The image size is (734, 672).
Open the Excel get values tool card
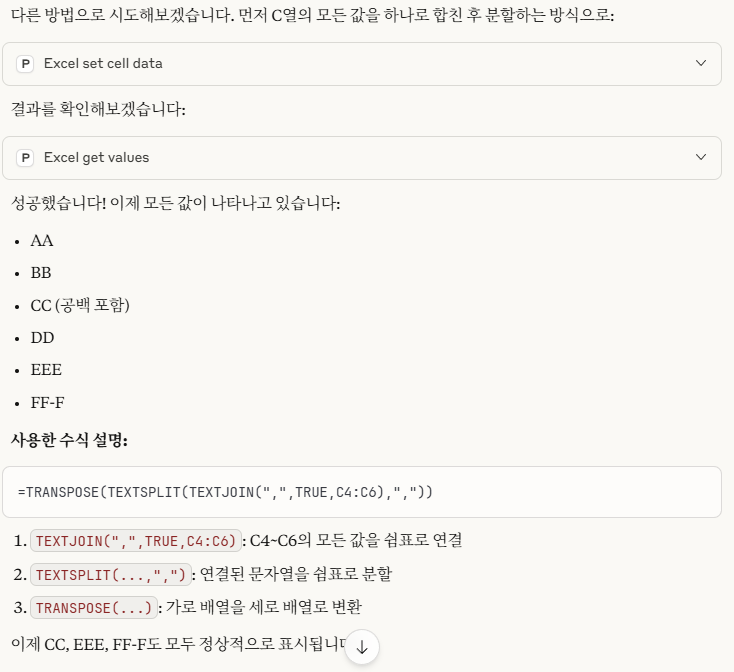tap(362, 158)
